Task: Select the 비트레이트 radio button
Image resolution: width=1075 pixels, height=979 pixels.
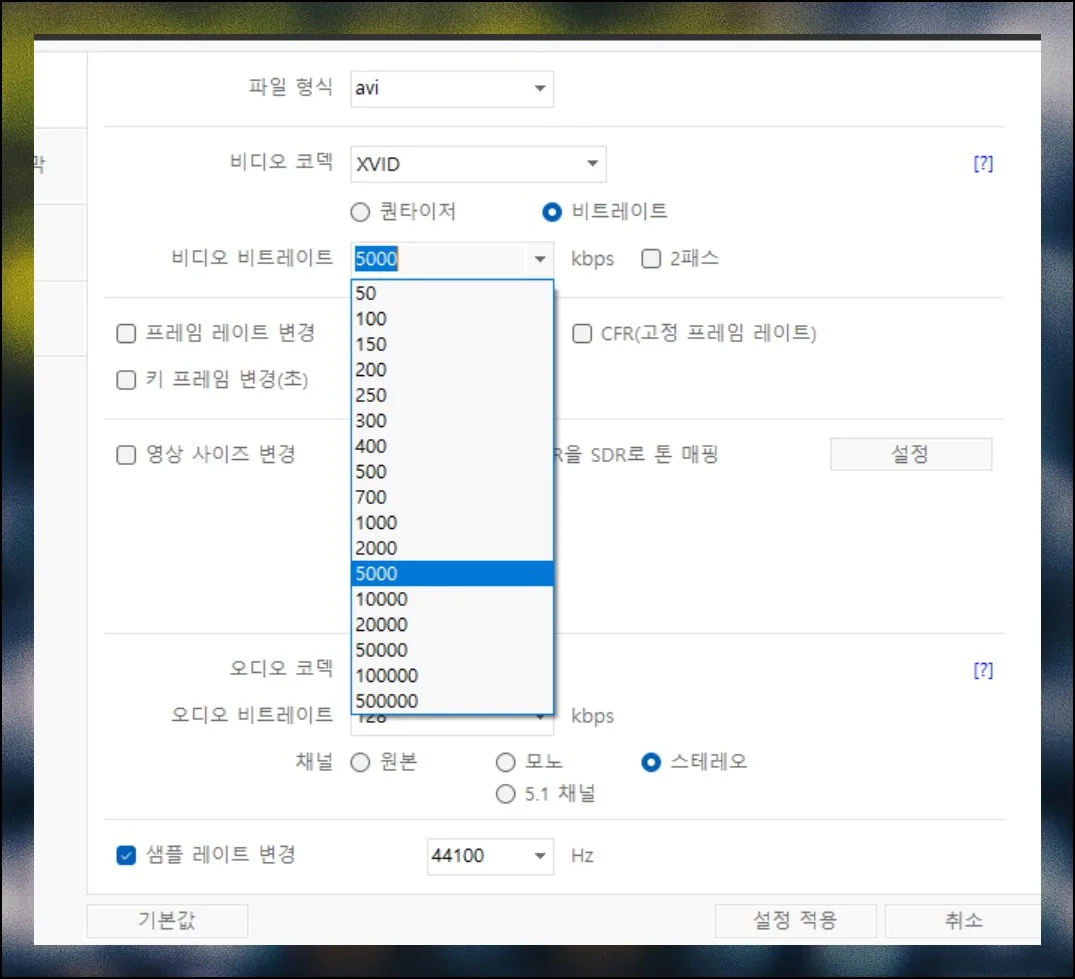Action: 551,212
